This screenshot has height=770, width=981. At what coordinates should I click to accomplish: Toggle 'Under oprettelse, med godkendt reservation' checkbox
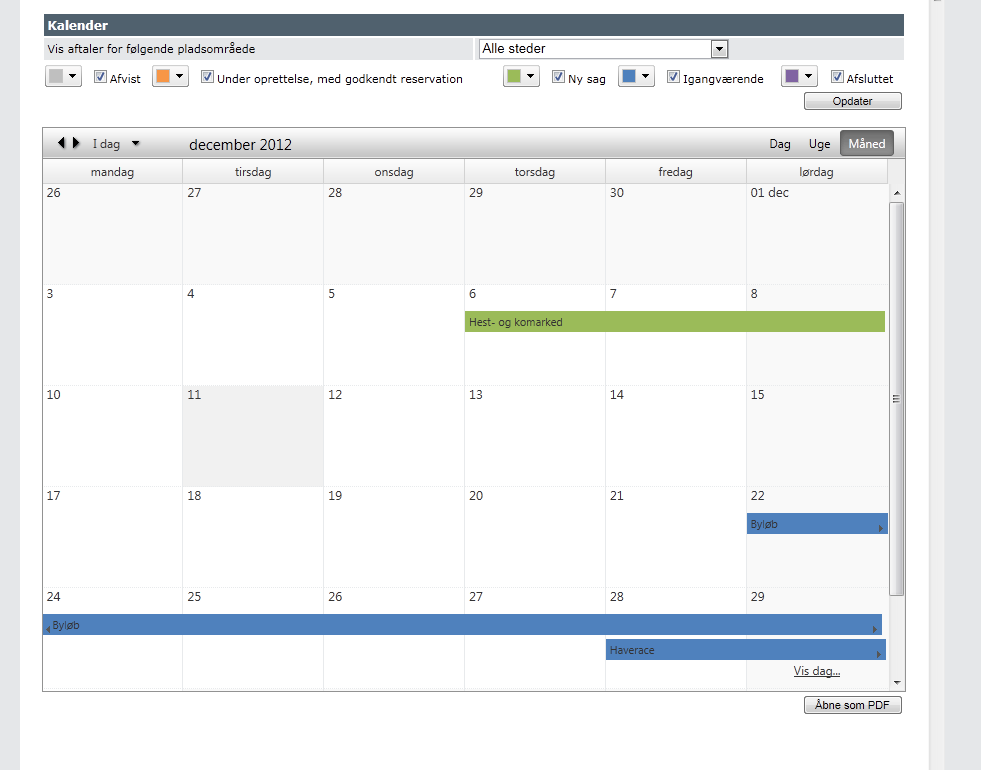207,77
